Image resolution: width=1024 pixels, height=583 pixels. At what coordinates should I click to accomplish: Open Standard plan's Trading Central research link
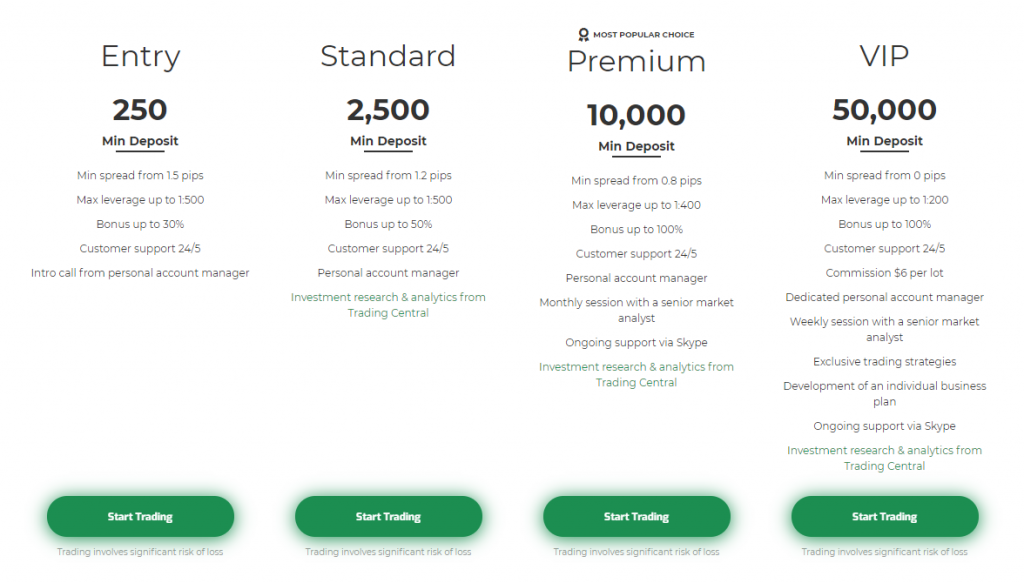[x=389, y=305]
